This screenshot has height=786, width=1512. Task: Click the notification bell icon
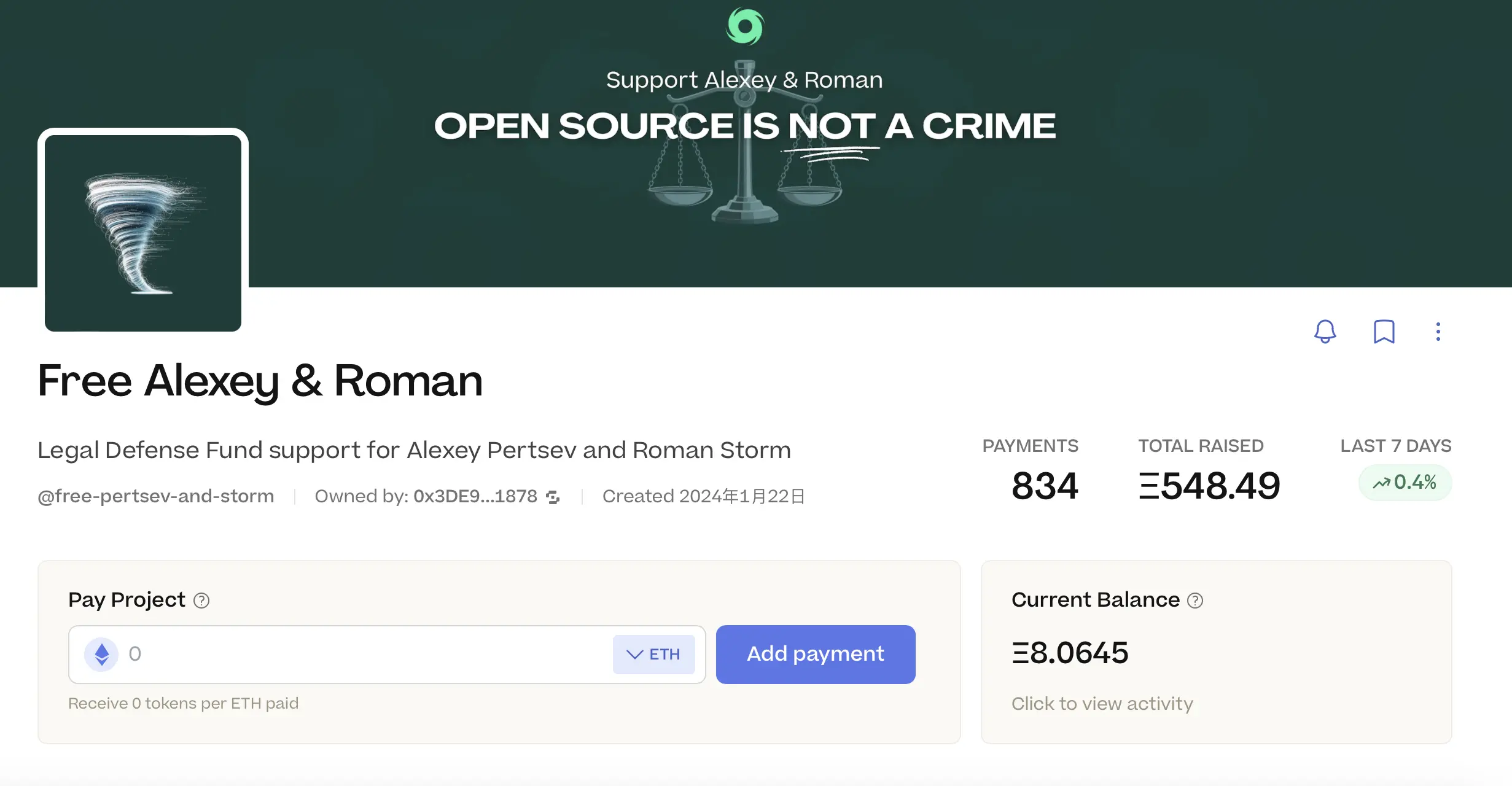coord(1325,332)
